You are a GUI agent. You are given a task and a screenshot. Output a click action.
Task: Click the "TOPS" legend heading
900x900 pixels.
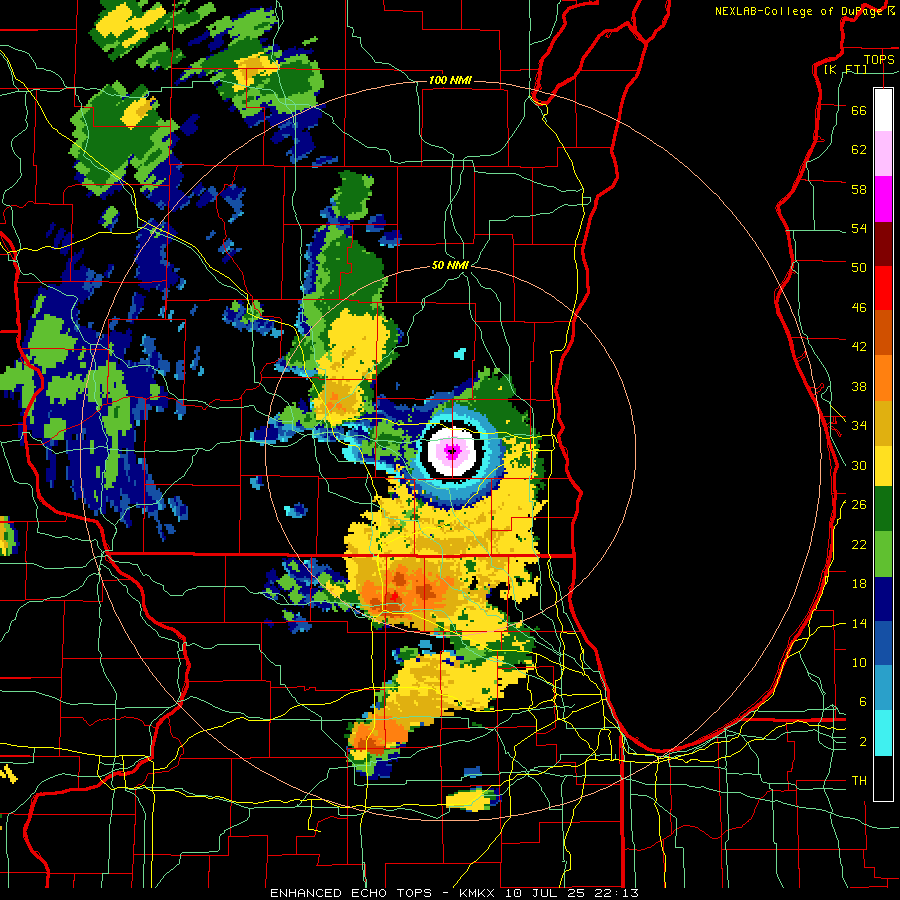(879, 59)
